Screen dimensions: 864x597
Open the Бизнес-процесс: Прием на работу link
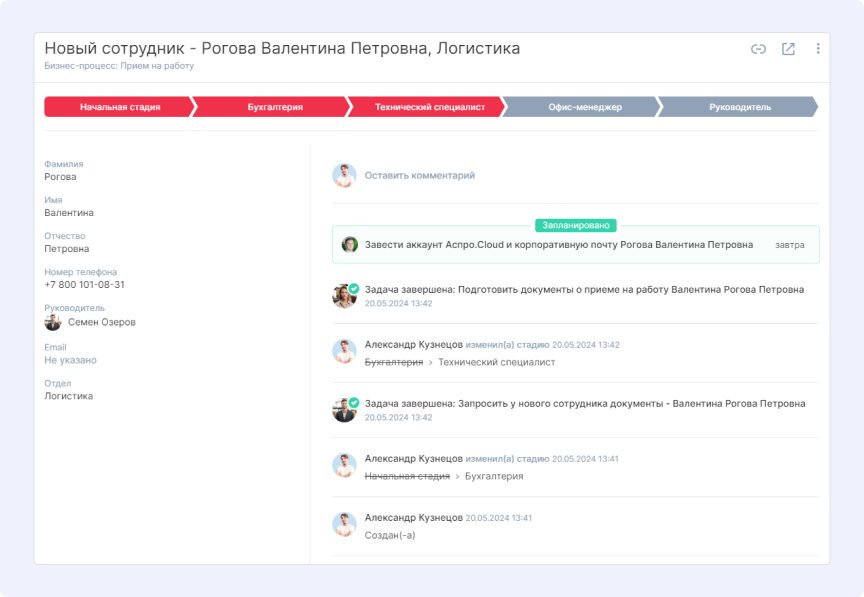coord(119,66)
